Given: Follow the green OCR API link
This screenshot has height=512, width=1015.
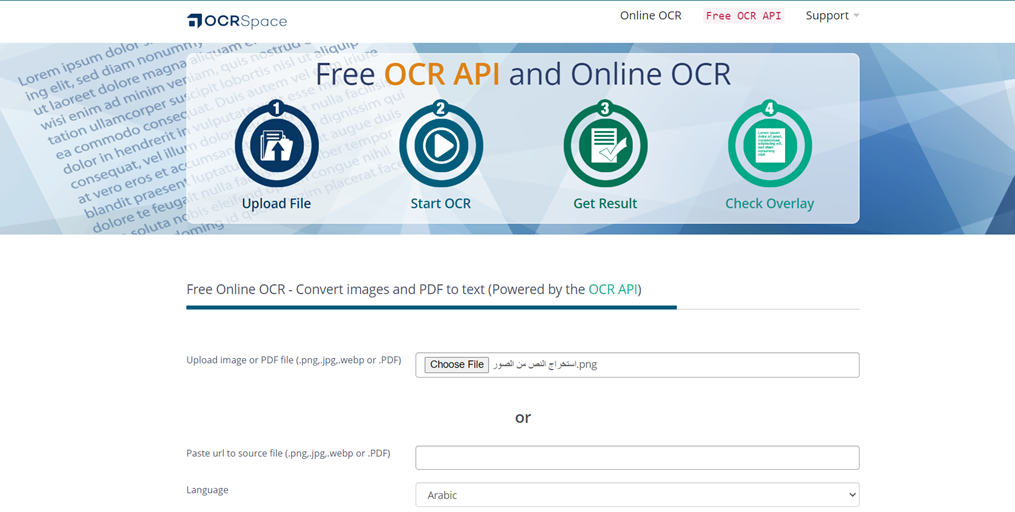Looking at the screenshot, I should 613,289.
